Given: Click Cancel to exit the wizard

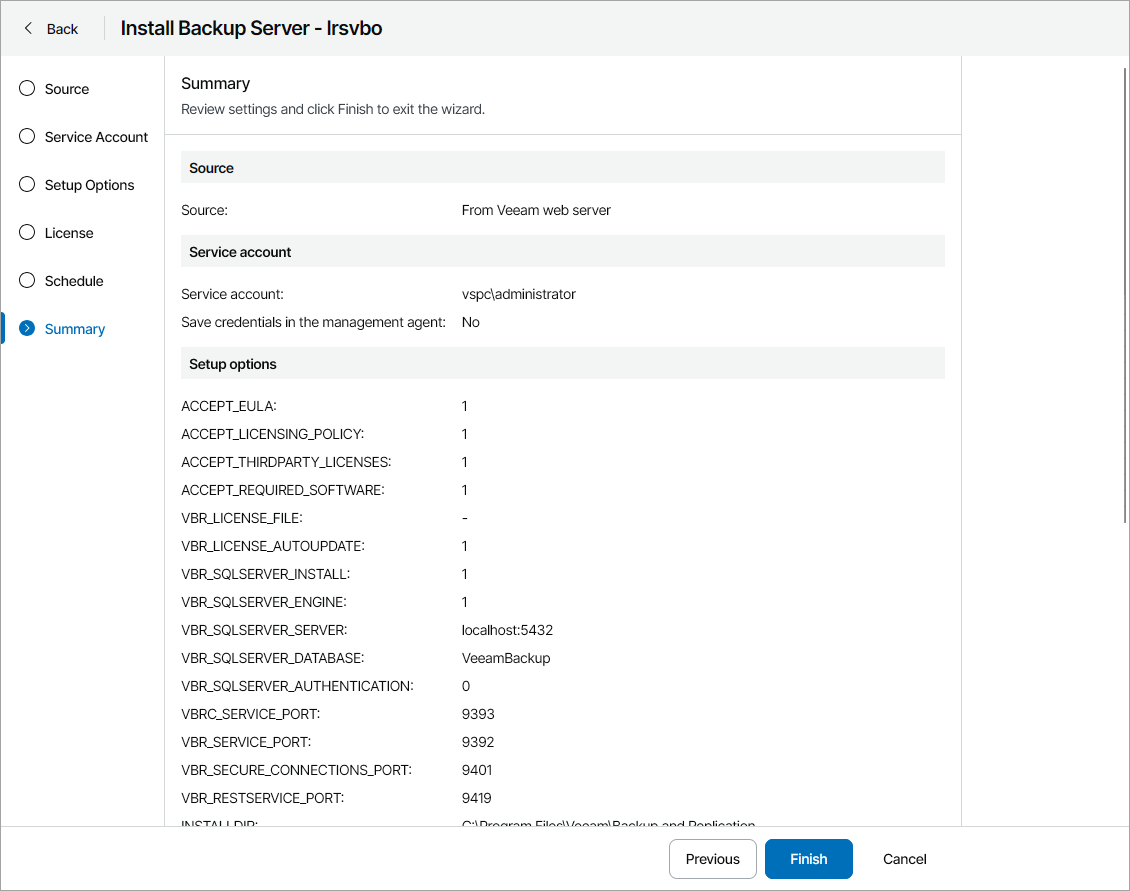Looking at the screenshot, I should click(903, 858).
